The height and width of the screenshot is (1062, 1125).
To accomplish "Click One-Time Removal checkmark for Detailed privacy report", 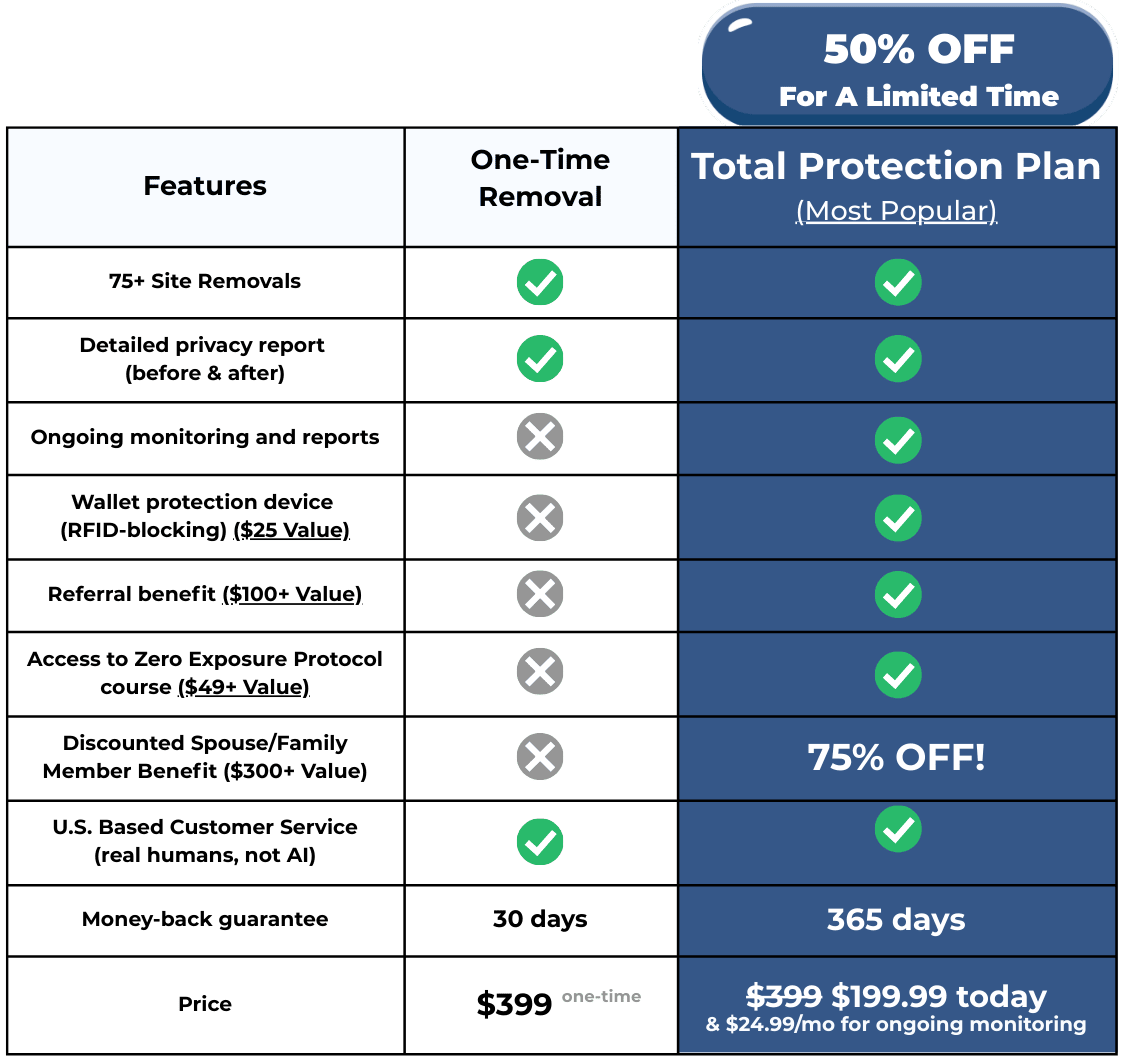I will point(540,359).
